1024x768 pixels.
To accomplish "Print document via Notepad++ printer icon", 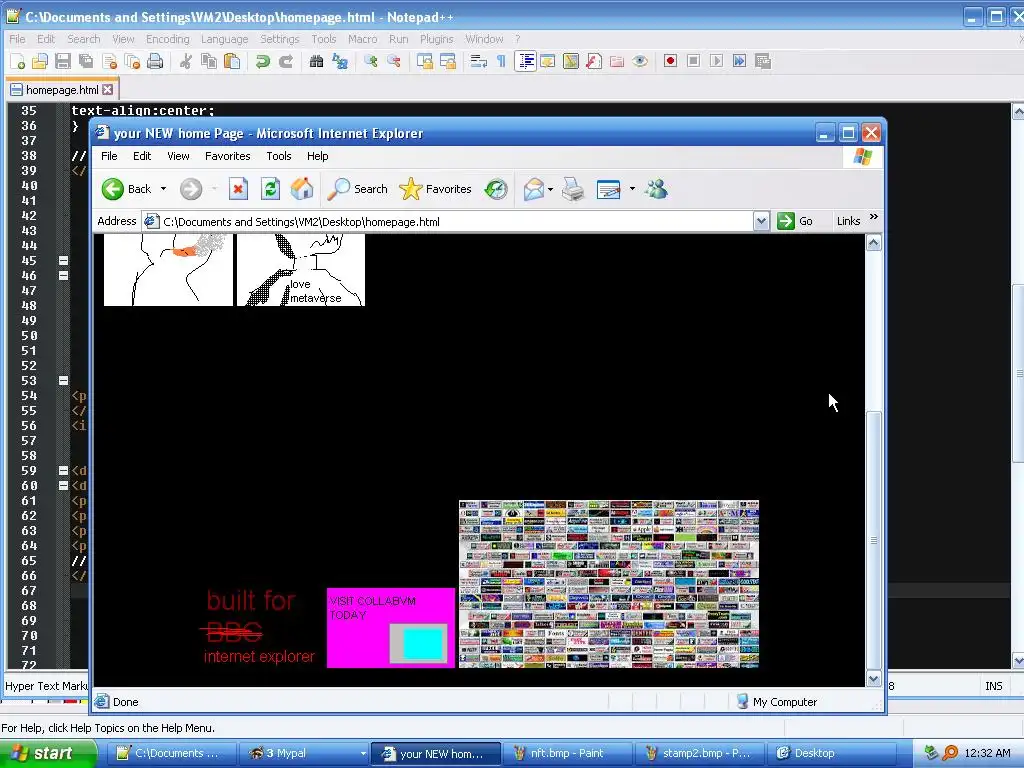I will (155, 61).
